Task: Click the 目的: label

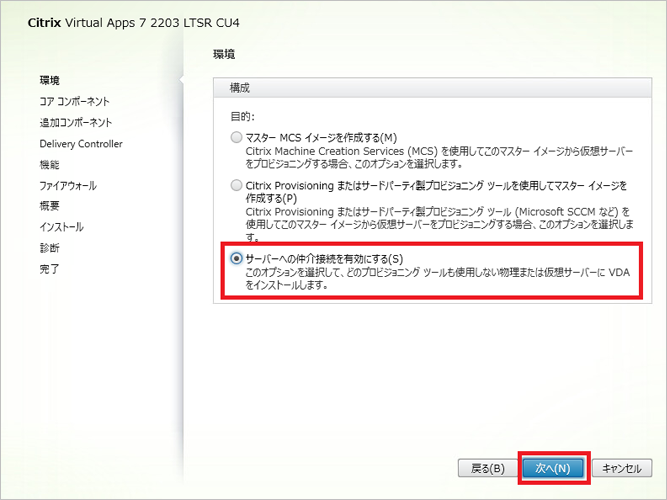Action: (x=242, y=117)
